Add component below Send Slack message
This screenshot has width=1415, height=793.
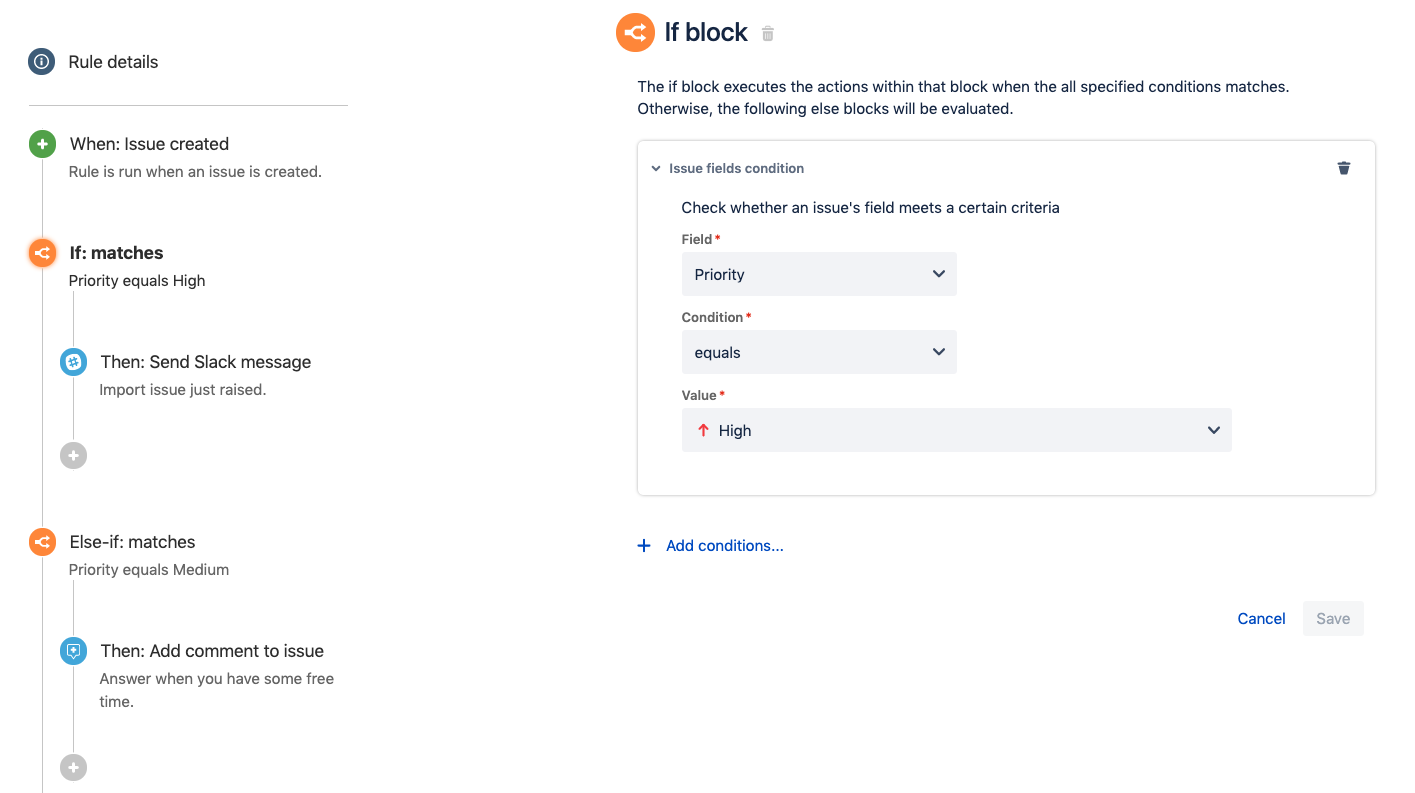pos(73,456)
